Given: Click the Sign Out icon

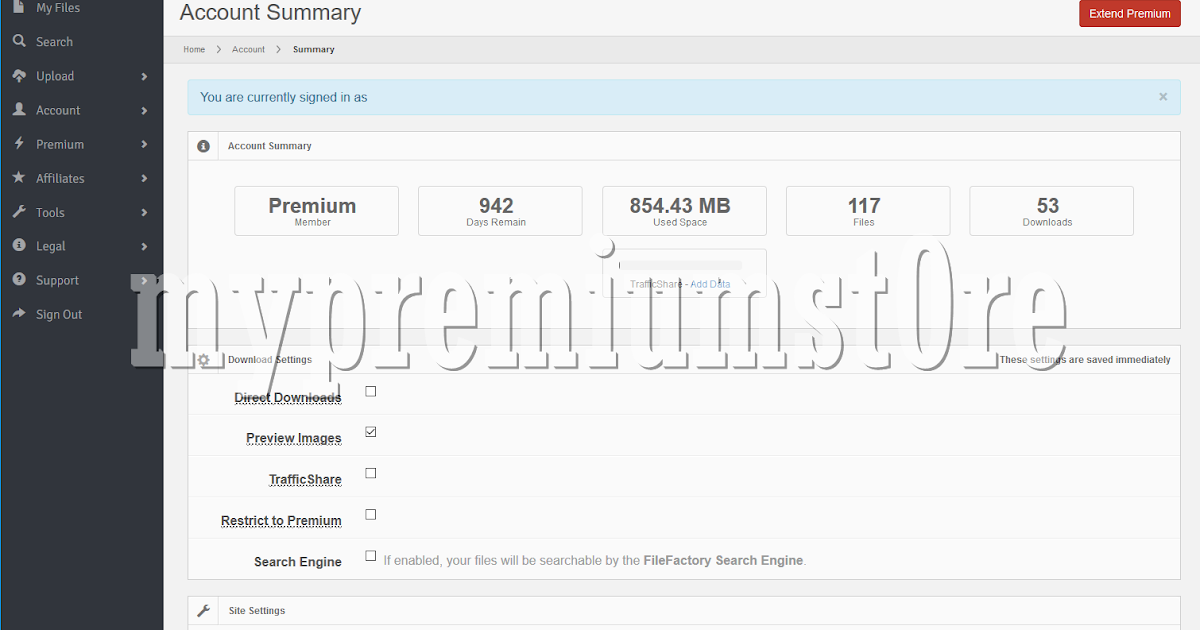Looking at the screenshot, I should click(20, 314).
